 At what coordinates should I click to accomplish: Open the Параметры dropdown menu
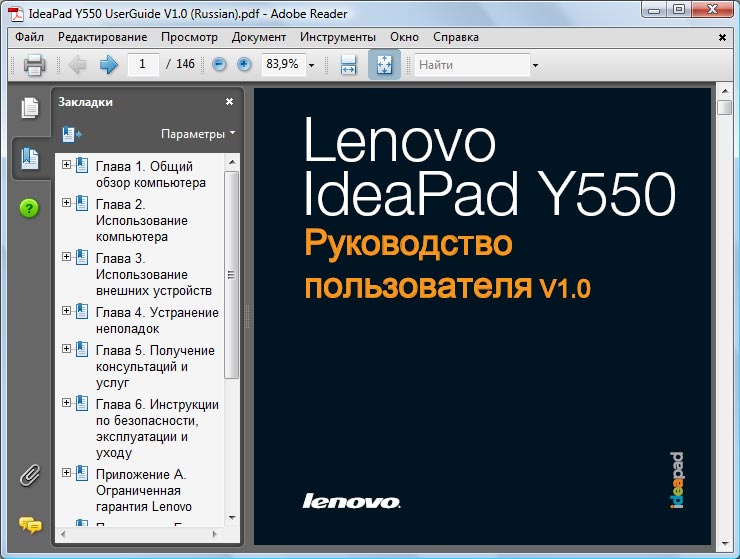click(x=198, y=134)
